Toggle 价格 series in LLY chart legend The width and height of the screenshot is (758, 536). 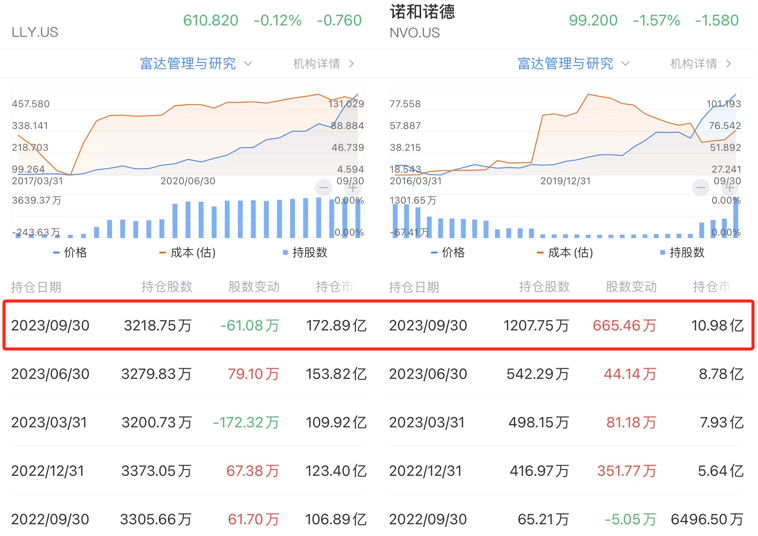click(68, 253)
